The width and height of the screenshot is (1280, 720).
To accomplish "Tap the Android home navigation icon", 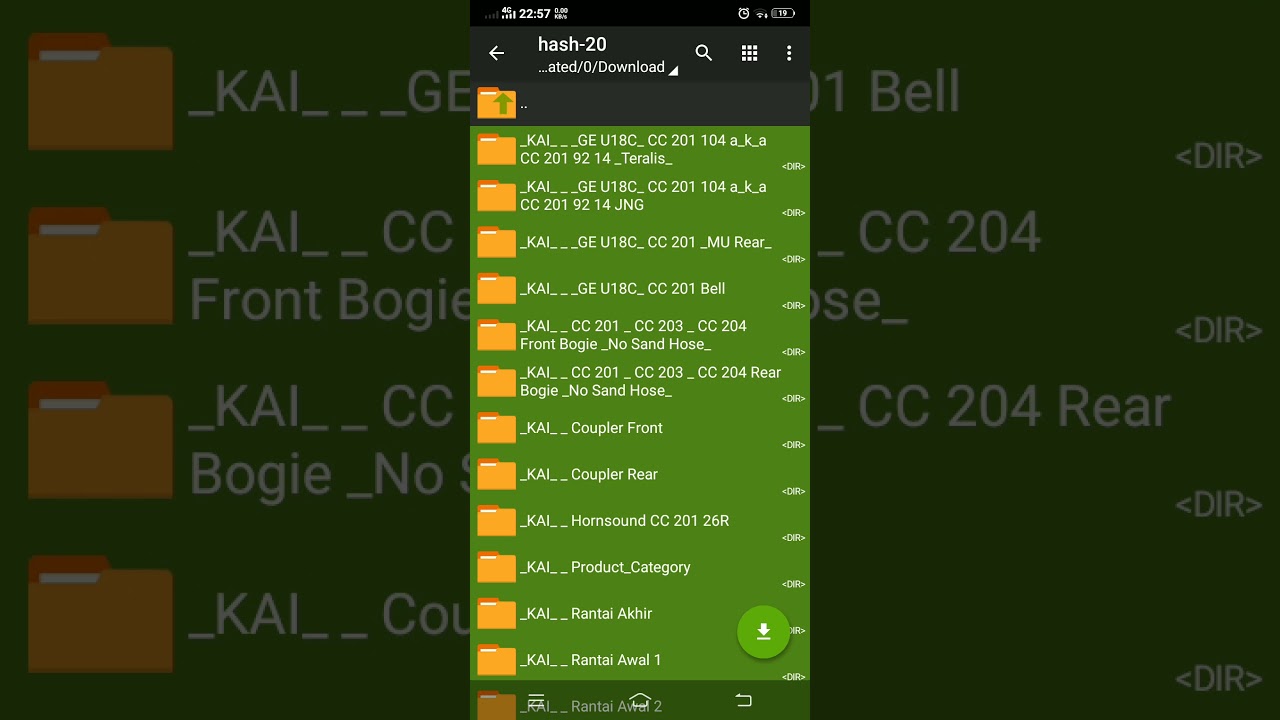I will 640,701.
